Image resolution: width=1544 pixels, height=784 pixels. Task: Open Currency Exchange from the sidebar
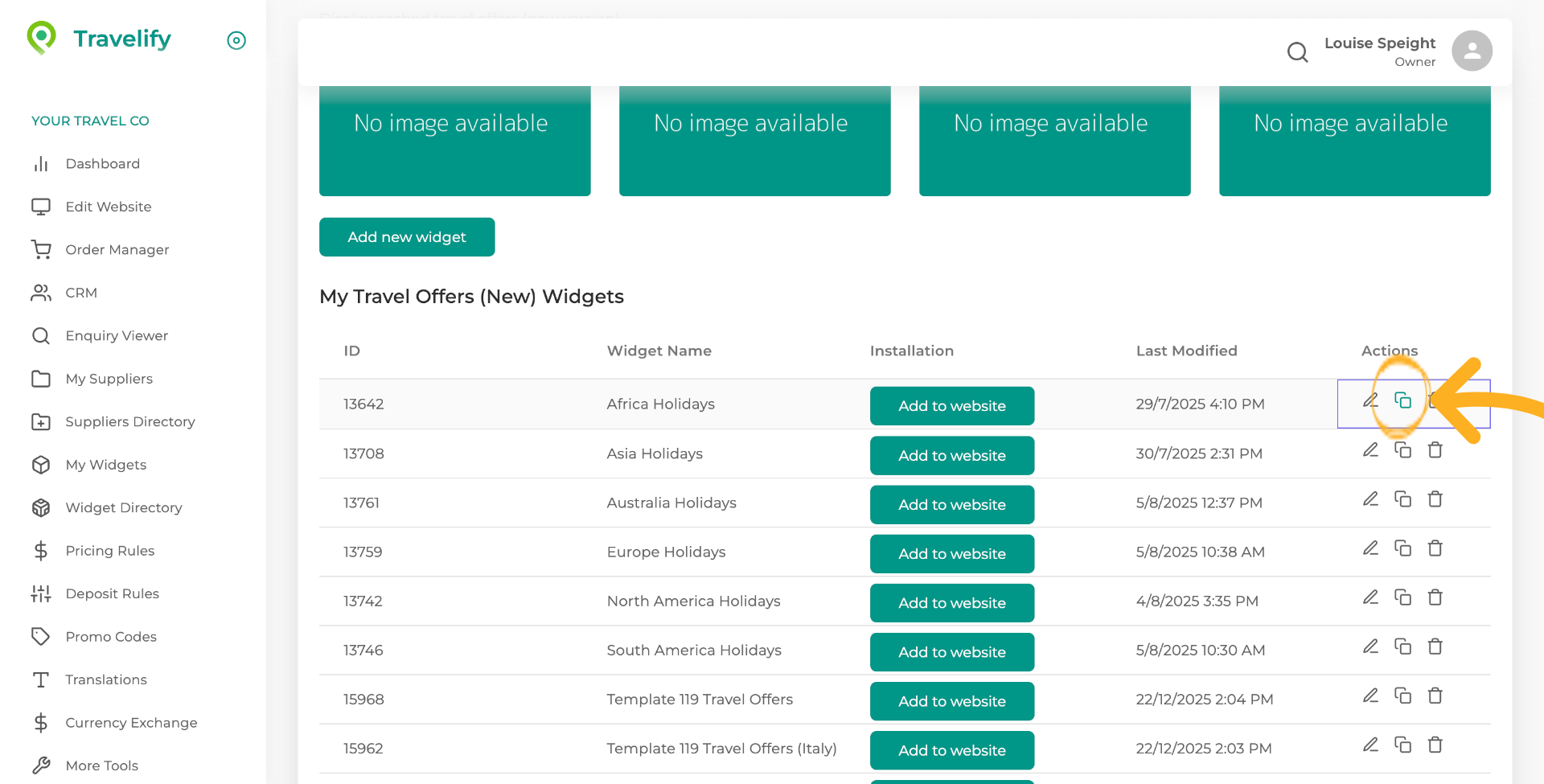point(131,723)
